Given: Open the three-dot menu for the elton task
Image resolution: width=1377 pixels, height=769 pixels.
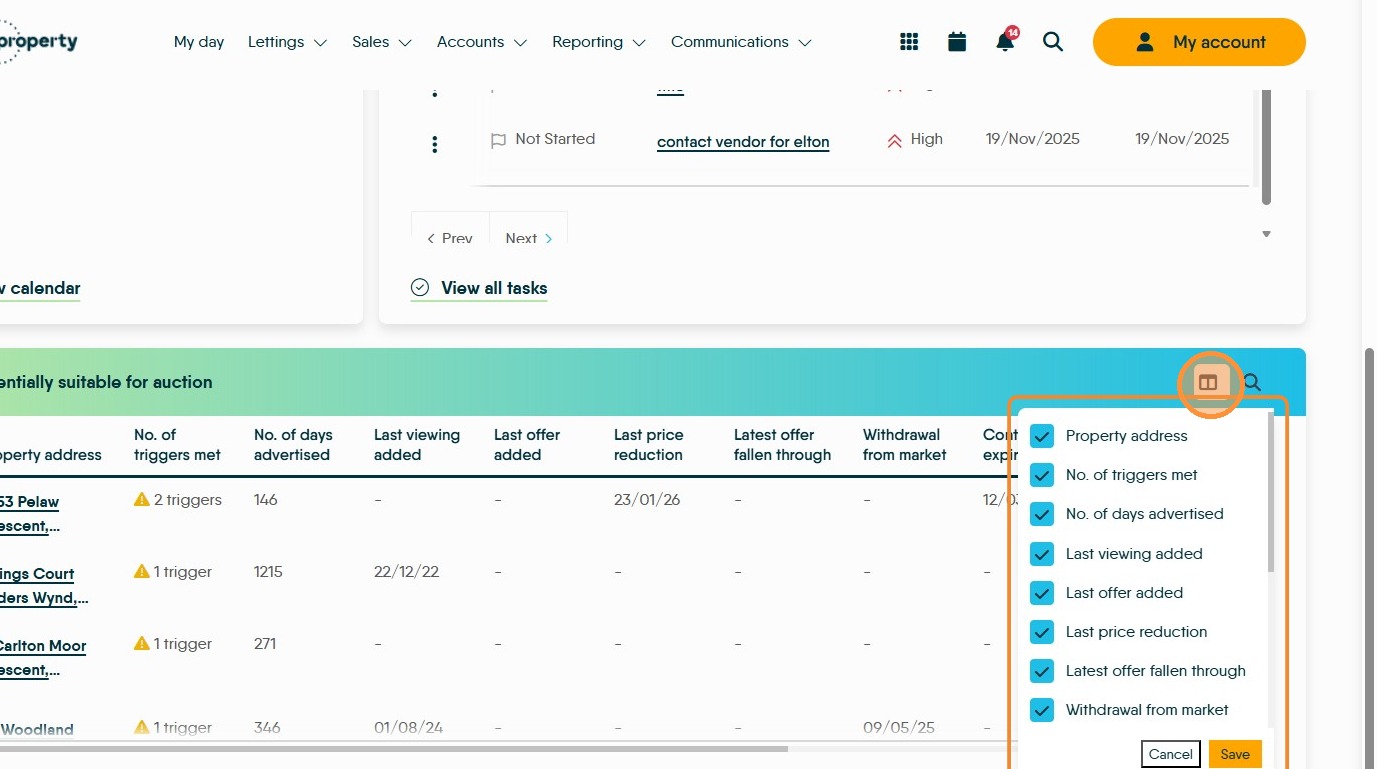Looking at the screenshot, I should 434,145.
